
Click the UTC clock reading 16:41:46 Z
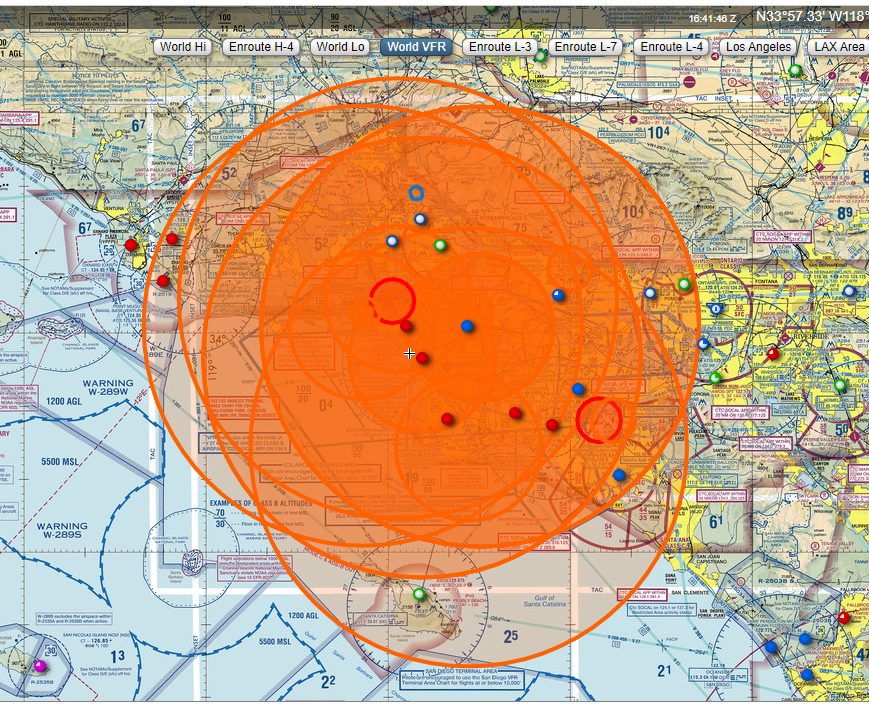pos(712,18)
